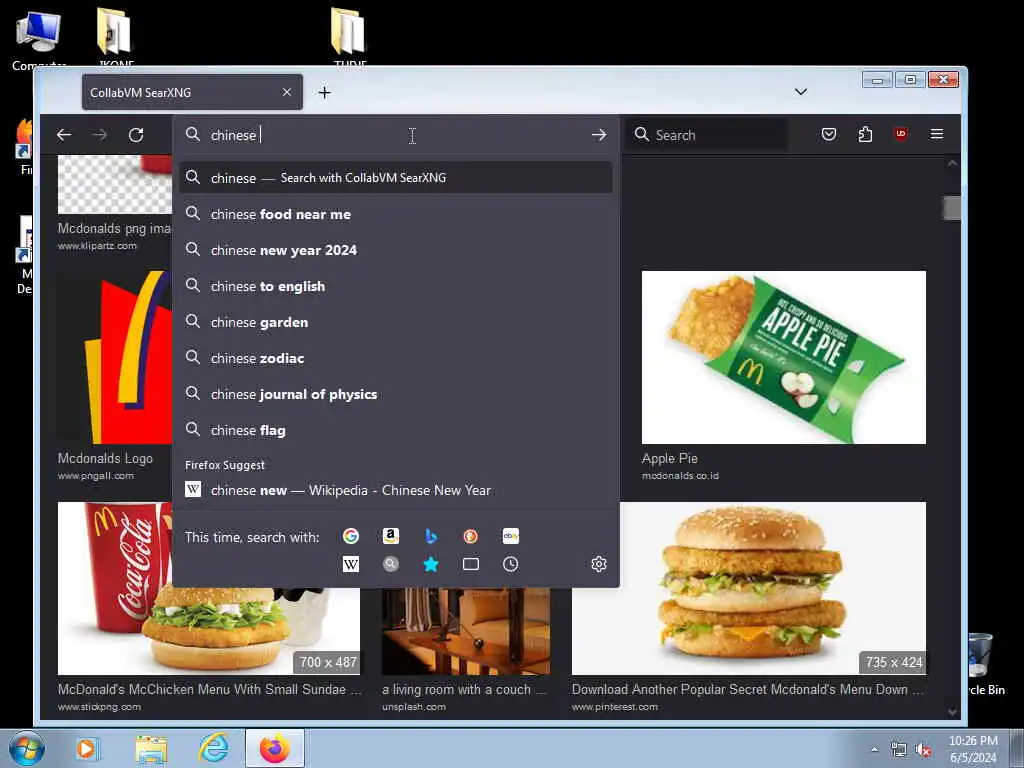
Task: Click the muted volume tray icon
Action: point(923,750)
